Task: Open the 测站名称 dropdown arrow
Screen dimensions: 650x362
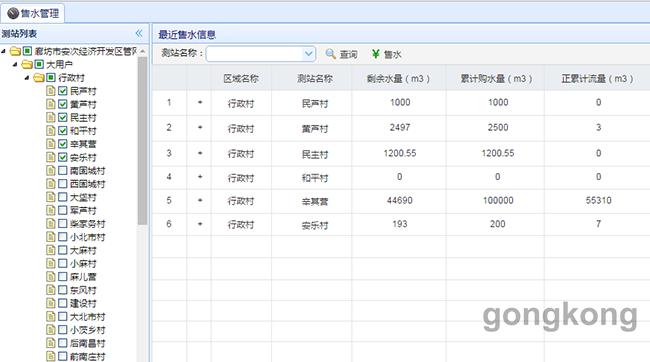Action: click(x=308, y=54)
